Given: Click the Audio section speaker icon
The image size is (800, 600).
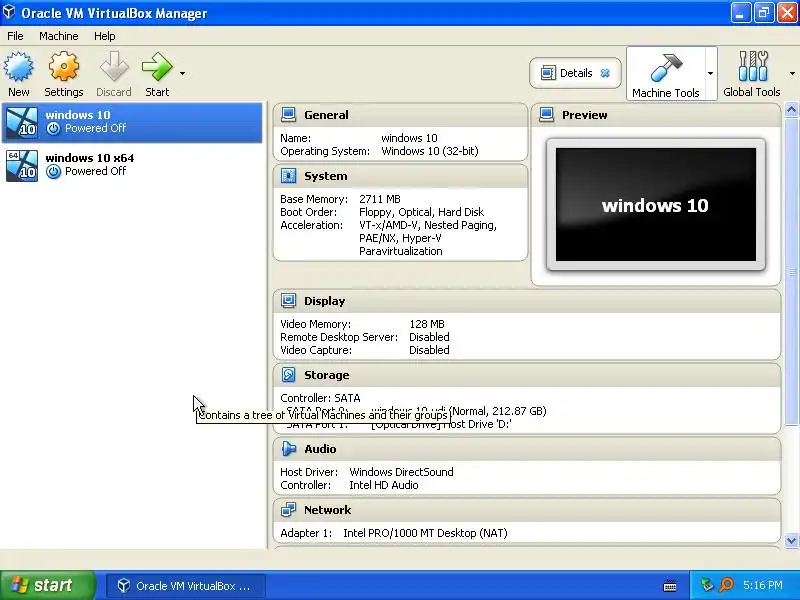Looking at the screenshot, I should 288,449.
